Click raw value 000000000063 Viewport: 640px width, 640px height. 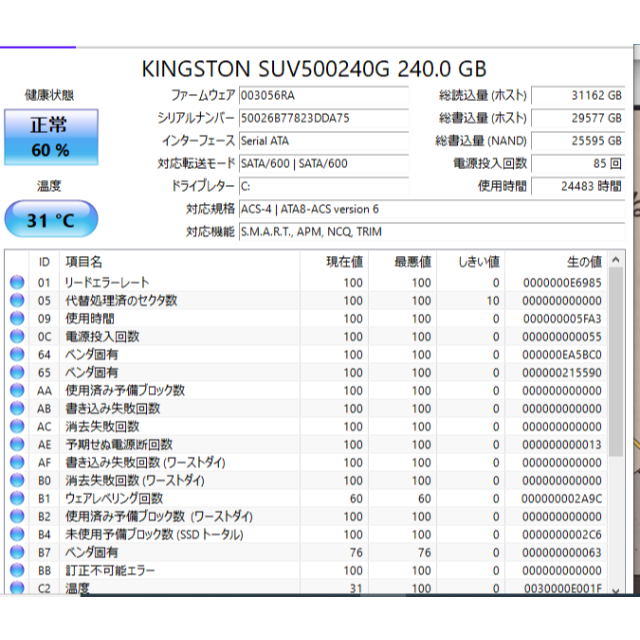click(x=562, y=553)
